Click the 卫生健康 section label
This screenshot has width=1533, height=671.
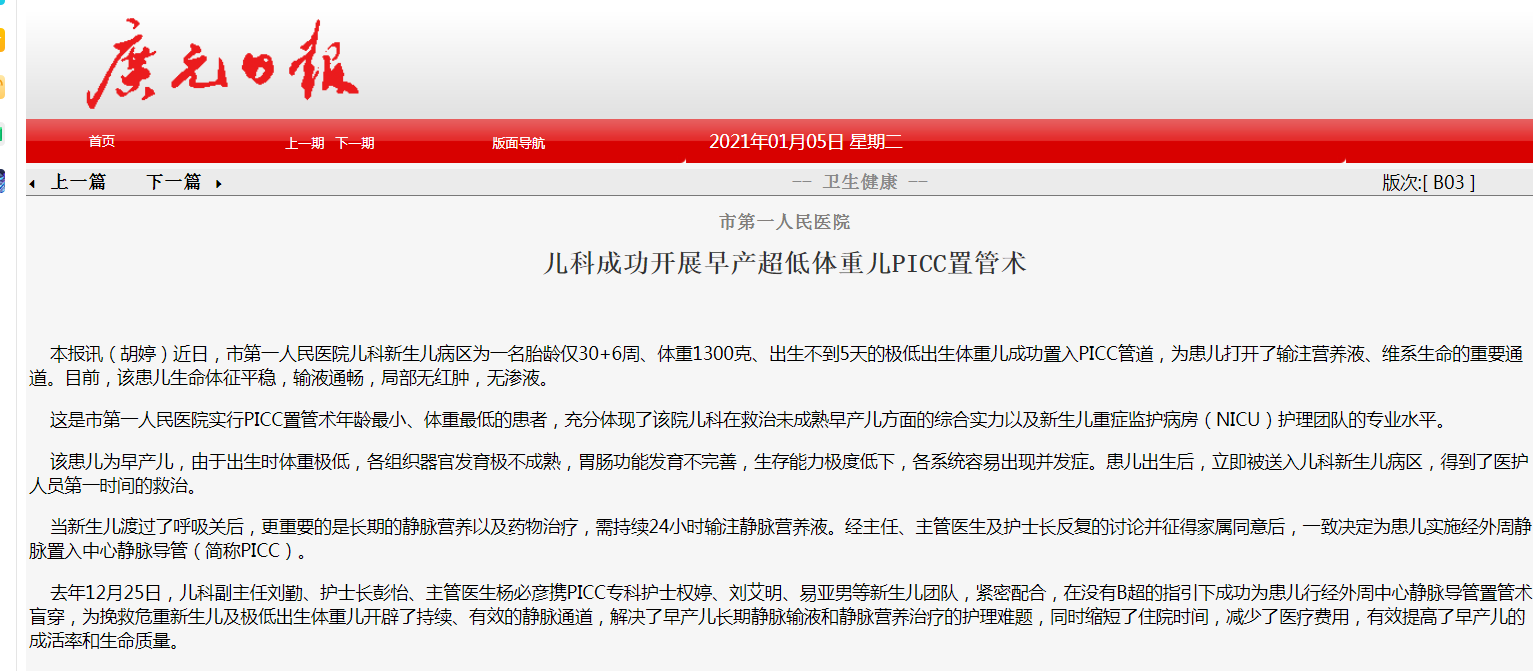(859, 182)
